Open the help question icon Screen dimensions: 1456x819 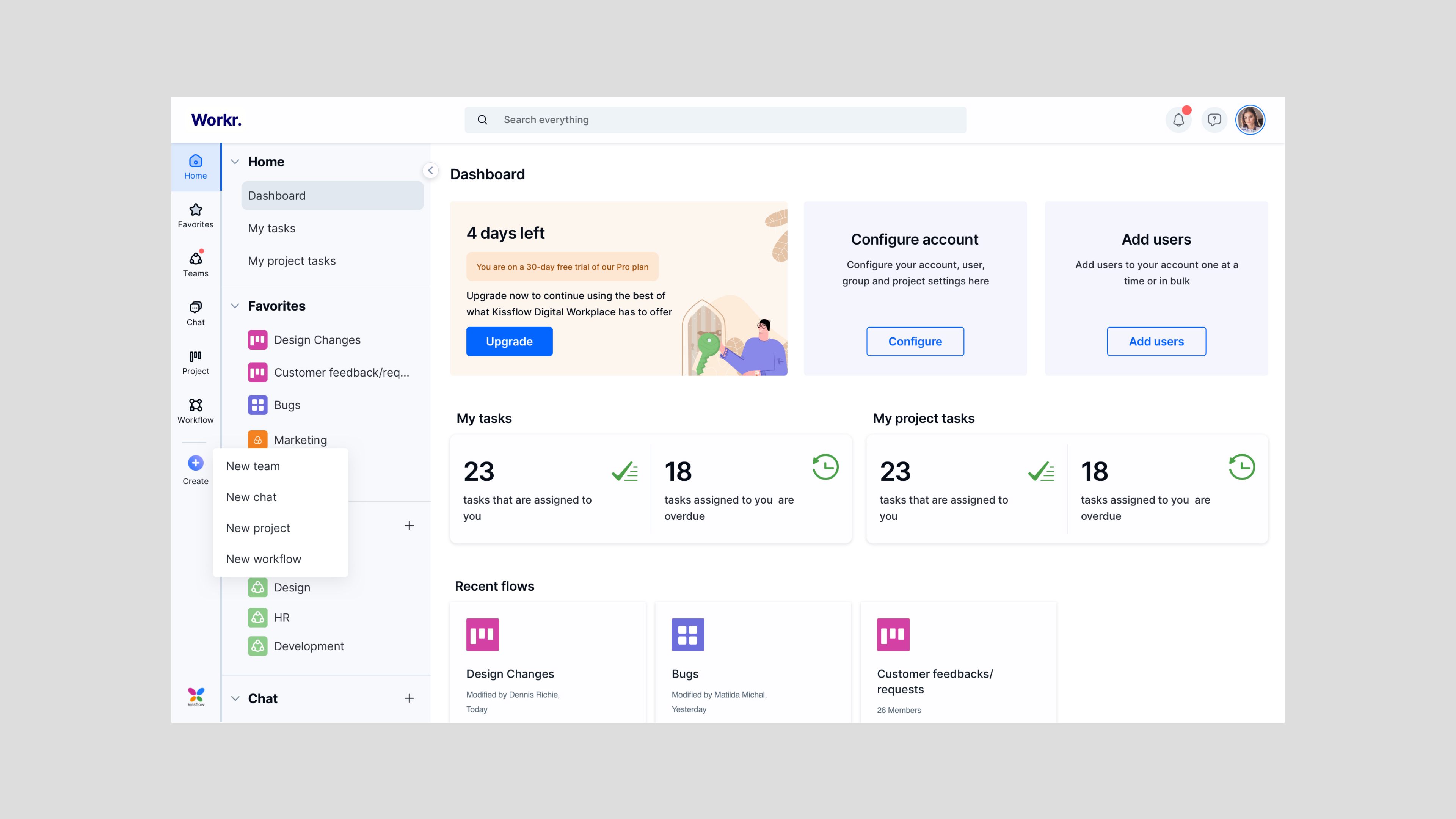(1214, 120)
